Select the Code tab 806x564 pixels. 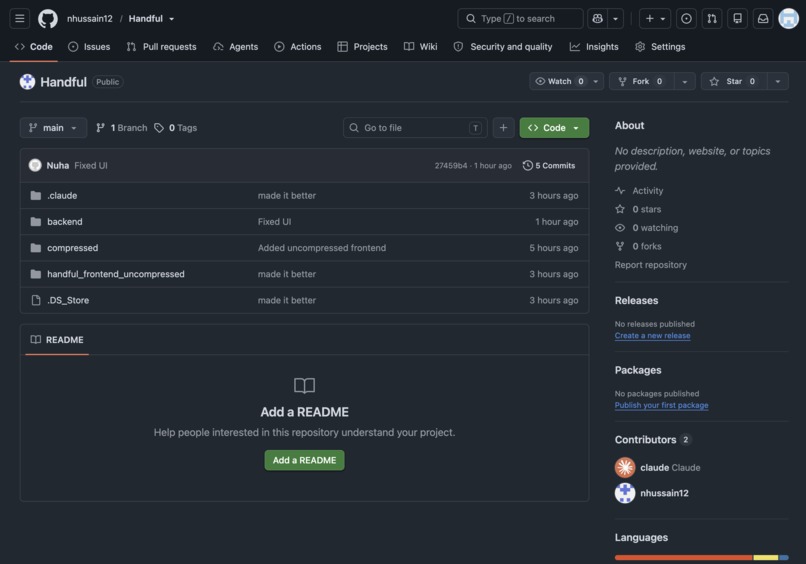click(34, 47)
